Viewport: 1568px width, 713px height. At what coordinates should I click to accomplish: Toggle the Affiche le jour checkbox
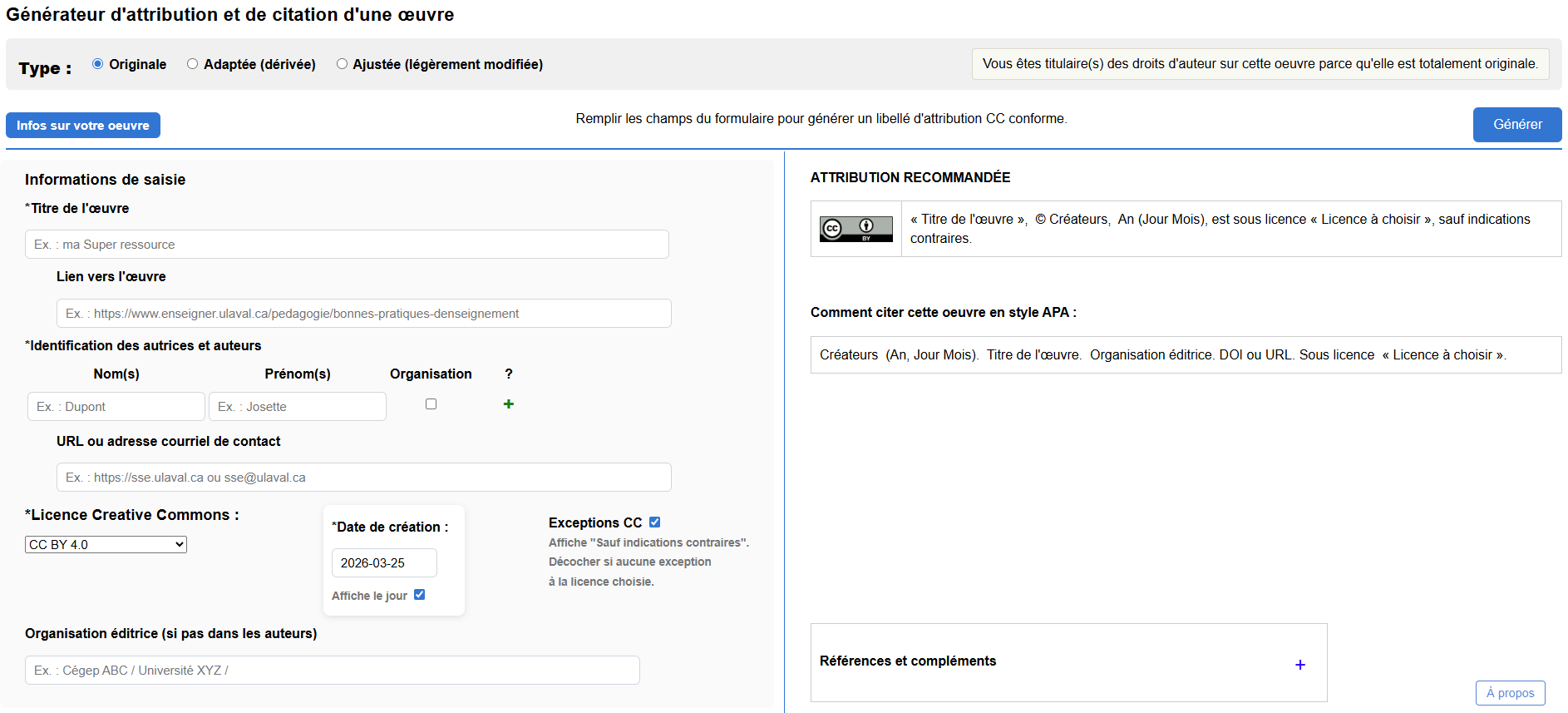419,595
